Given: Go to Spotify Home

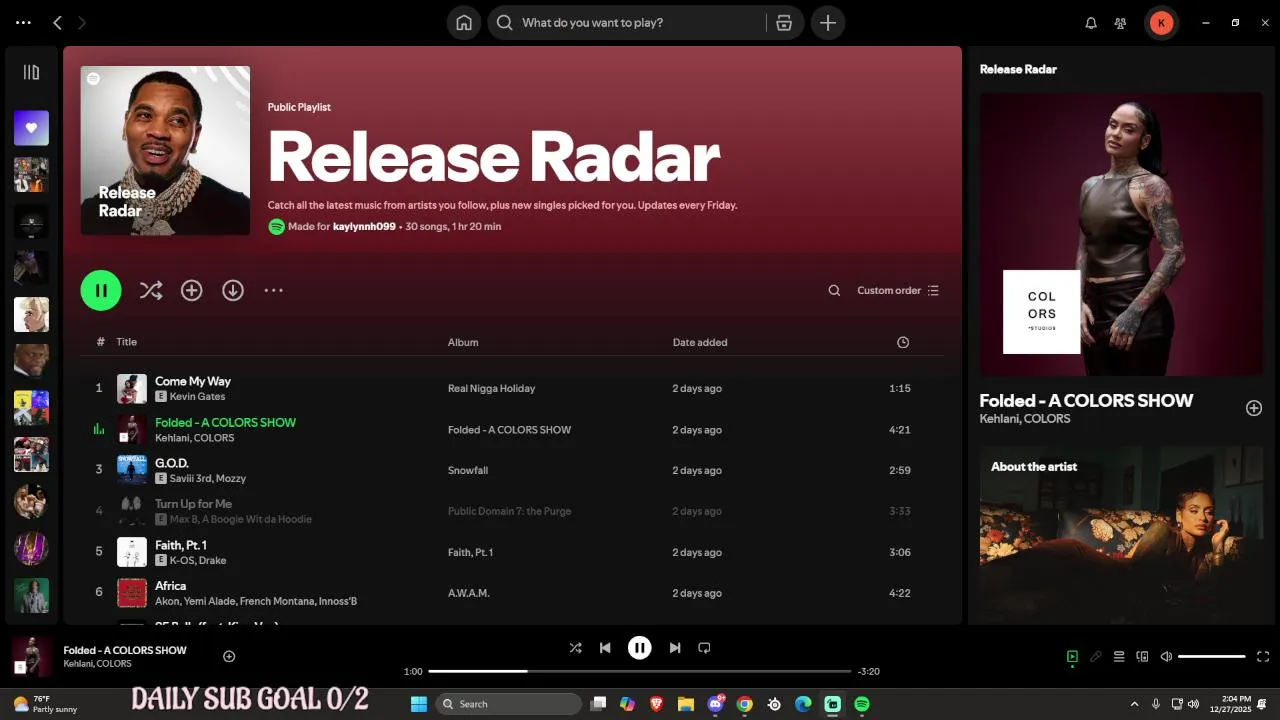Looking at the screenshot, I should pos(464,23).
